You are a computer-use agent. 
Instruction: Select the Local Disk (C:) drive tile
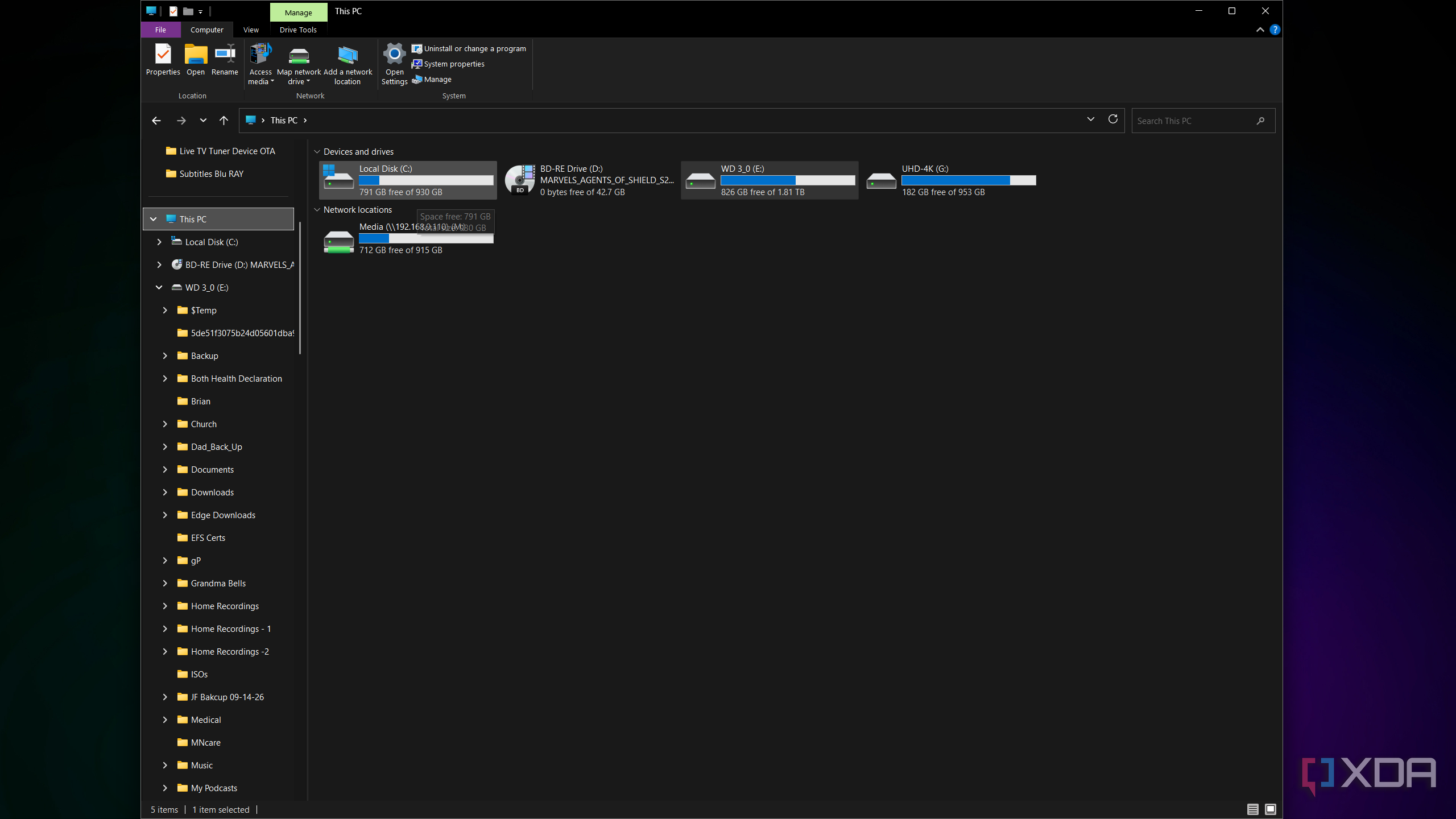pyautogui.click(x=408, y=180)
